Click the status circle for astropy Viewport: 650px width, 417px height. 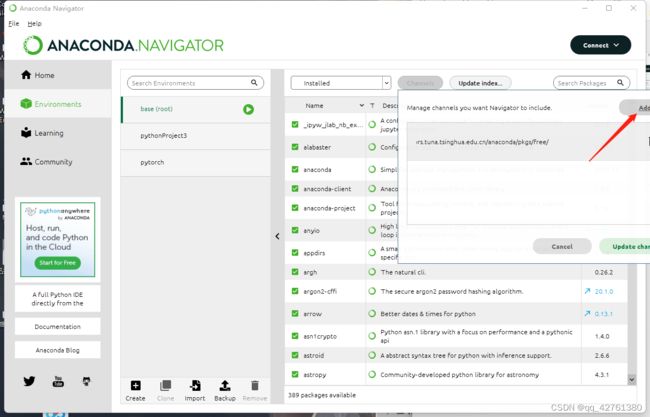[372, 375]
